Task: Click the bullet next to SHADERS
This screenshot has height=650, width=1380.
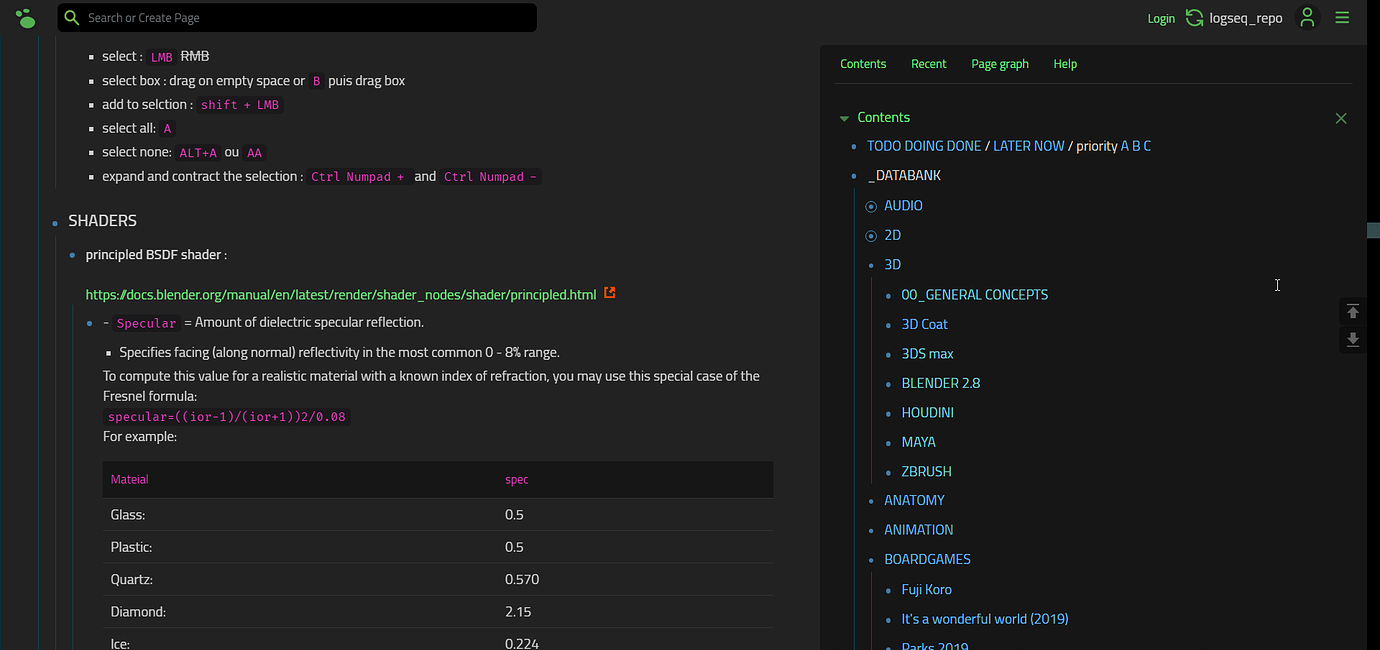Action: [53, 221]
